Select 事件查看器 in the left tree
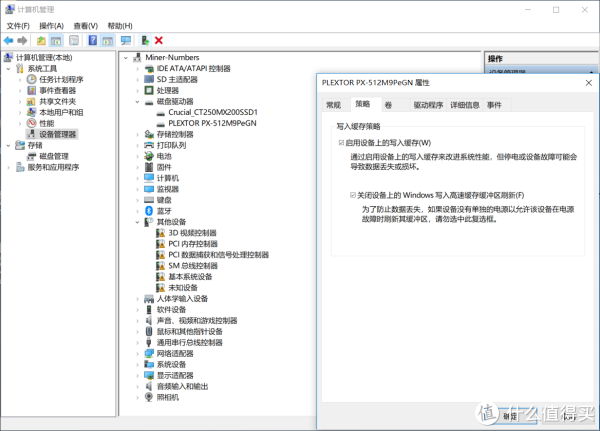 click(x=57, y=90)
